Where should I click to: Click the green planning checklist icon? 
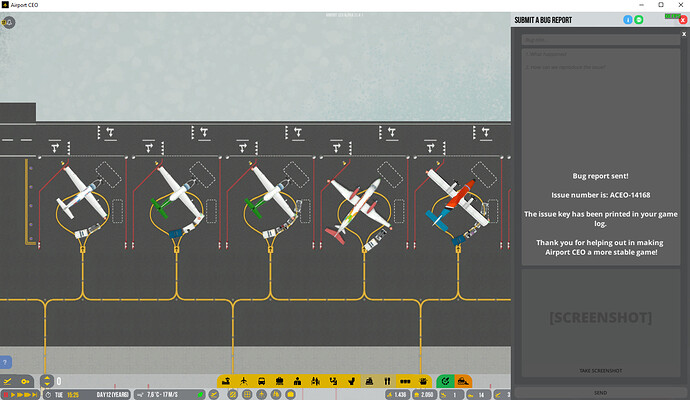(445, 381)
